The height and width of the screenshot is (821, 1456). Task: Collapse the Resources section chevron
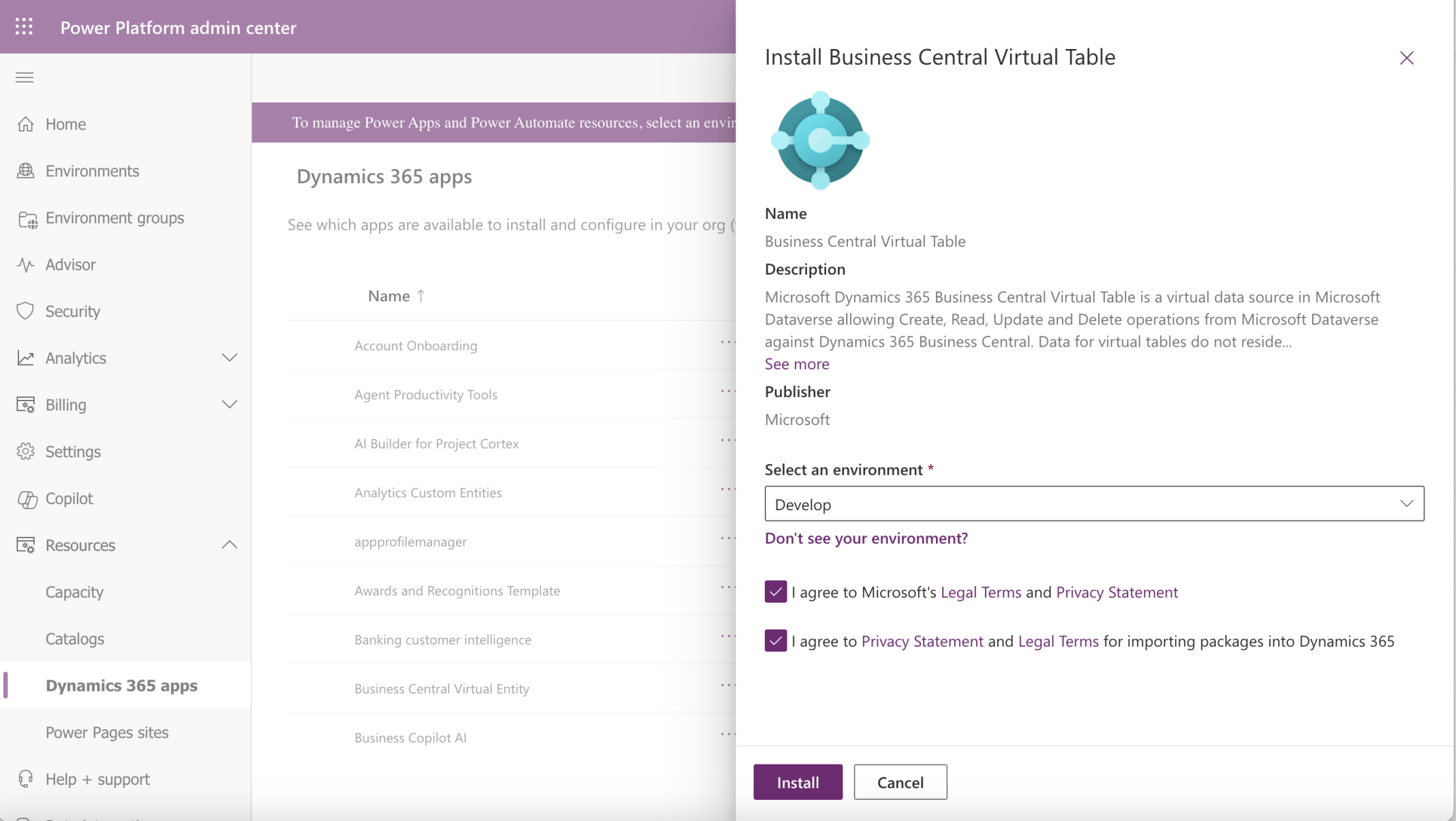click(x=230, y=545)
